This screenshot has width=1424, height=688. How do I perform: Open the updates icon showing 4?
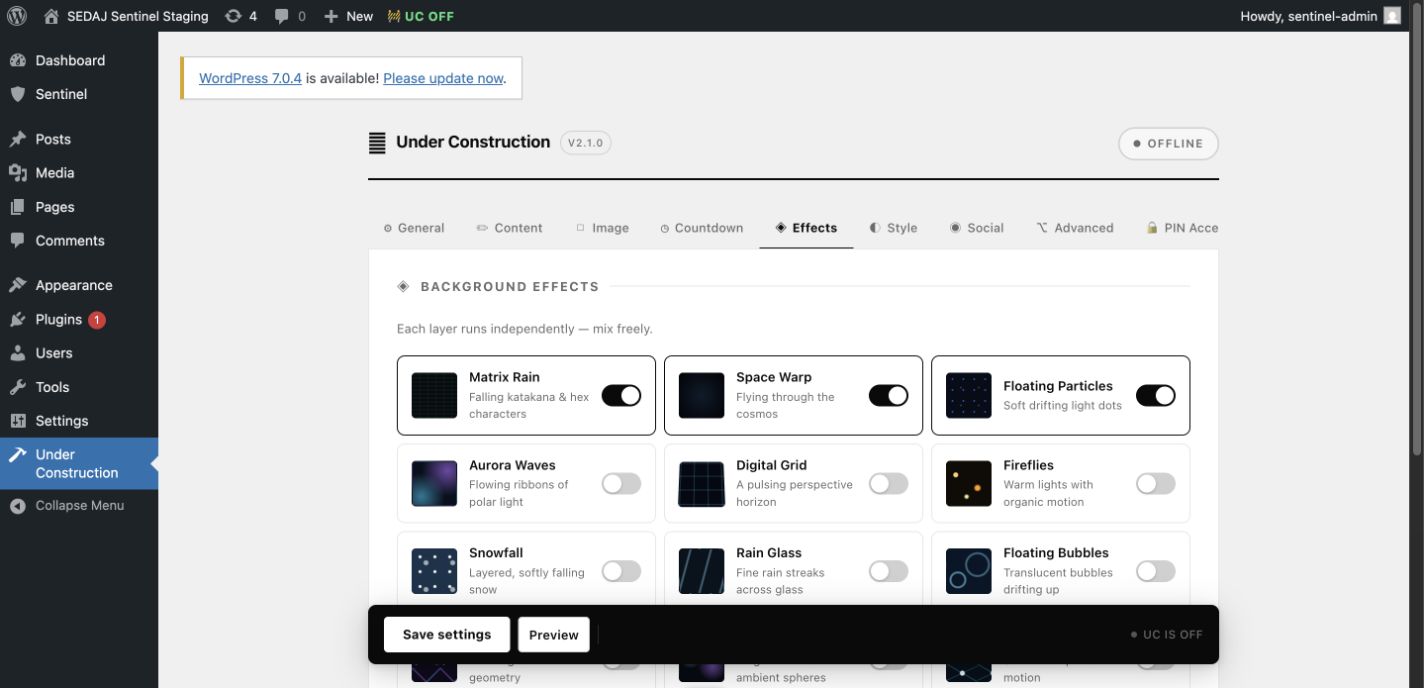[233, 16]
